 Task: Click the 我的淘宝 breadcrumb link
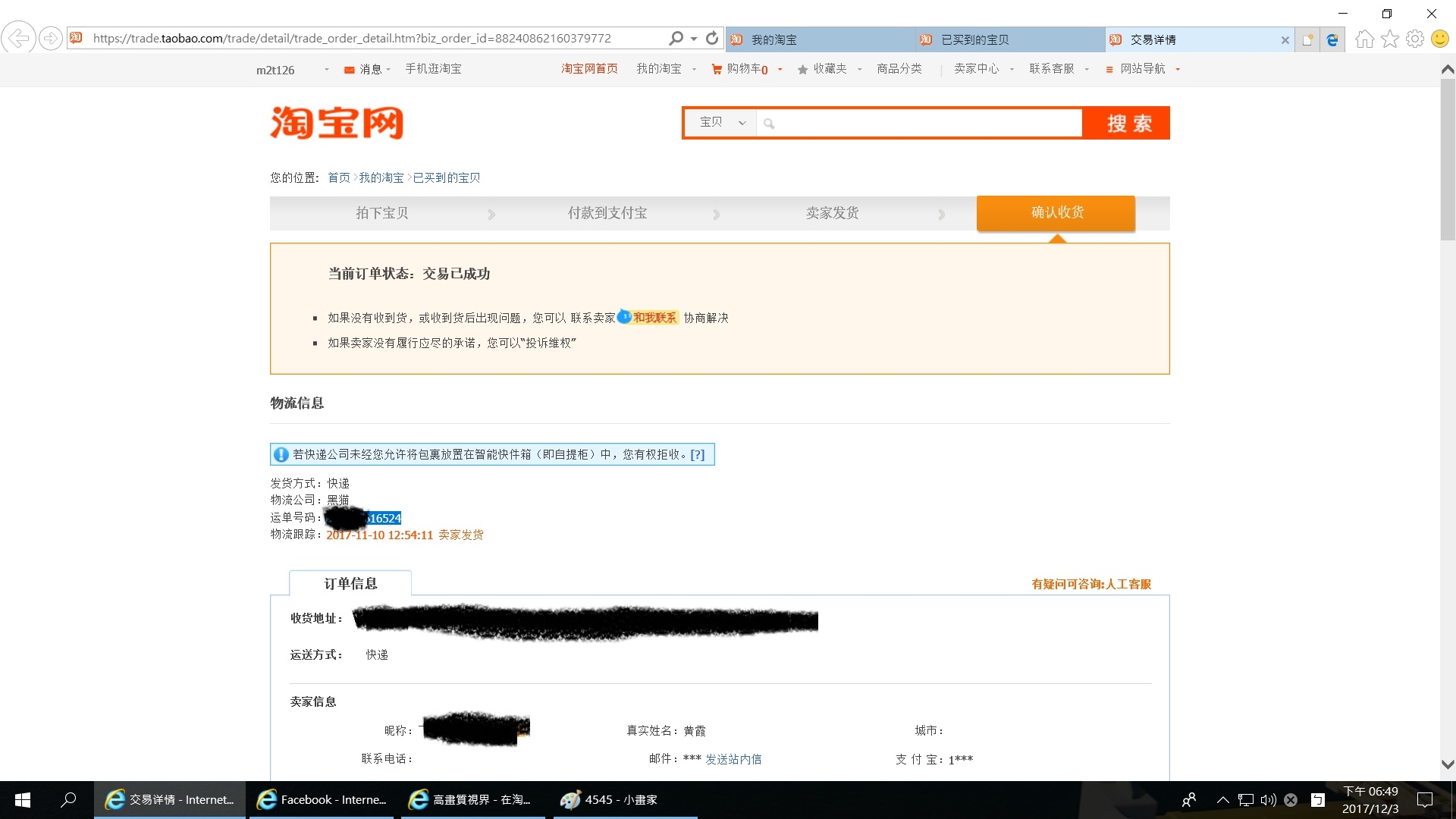point(381,177)
